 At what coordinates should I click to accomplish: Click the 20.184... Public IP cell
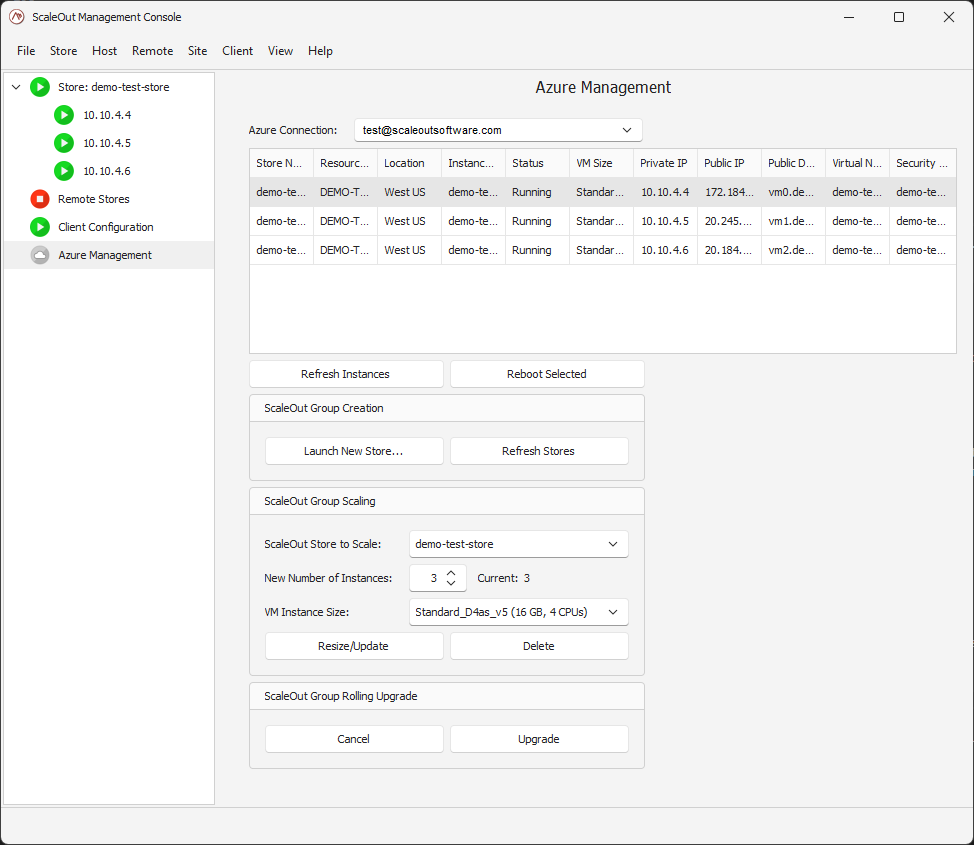coord(729,250)
